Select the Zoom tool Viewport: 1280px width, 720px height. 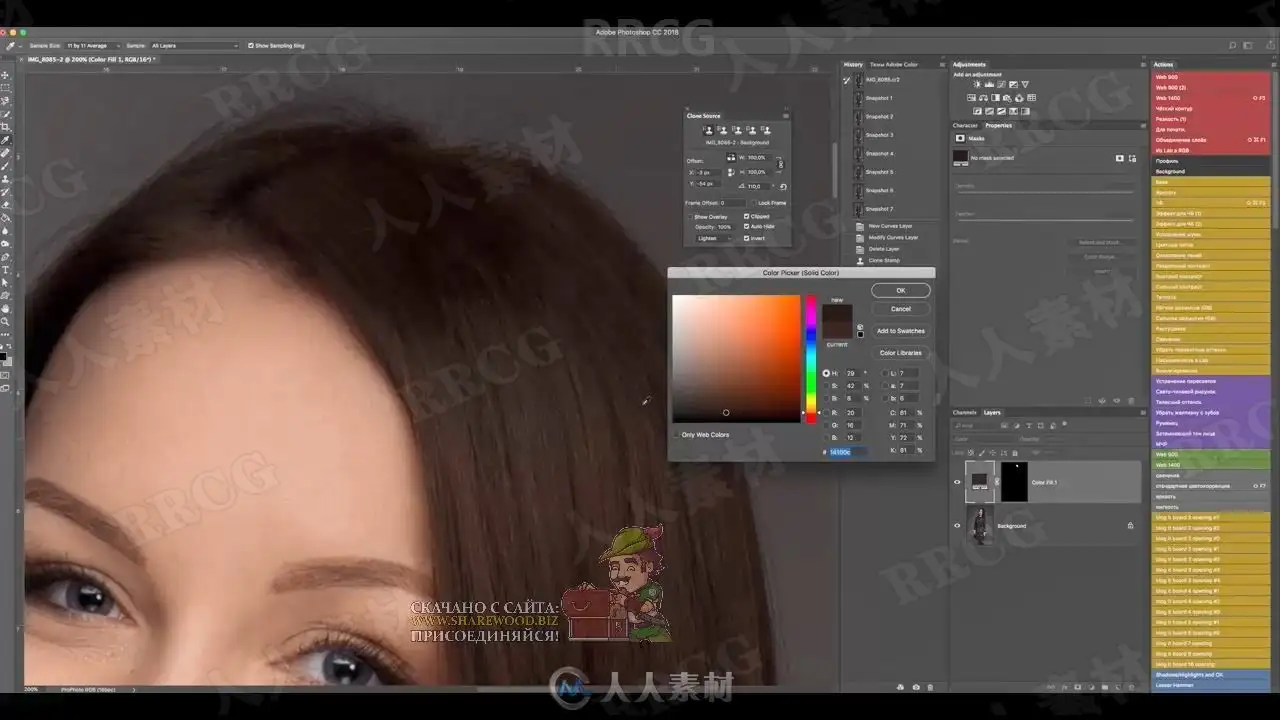coord(5,322)
